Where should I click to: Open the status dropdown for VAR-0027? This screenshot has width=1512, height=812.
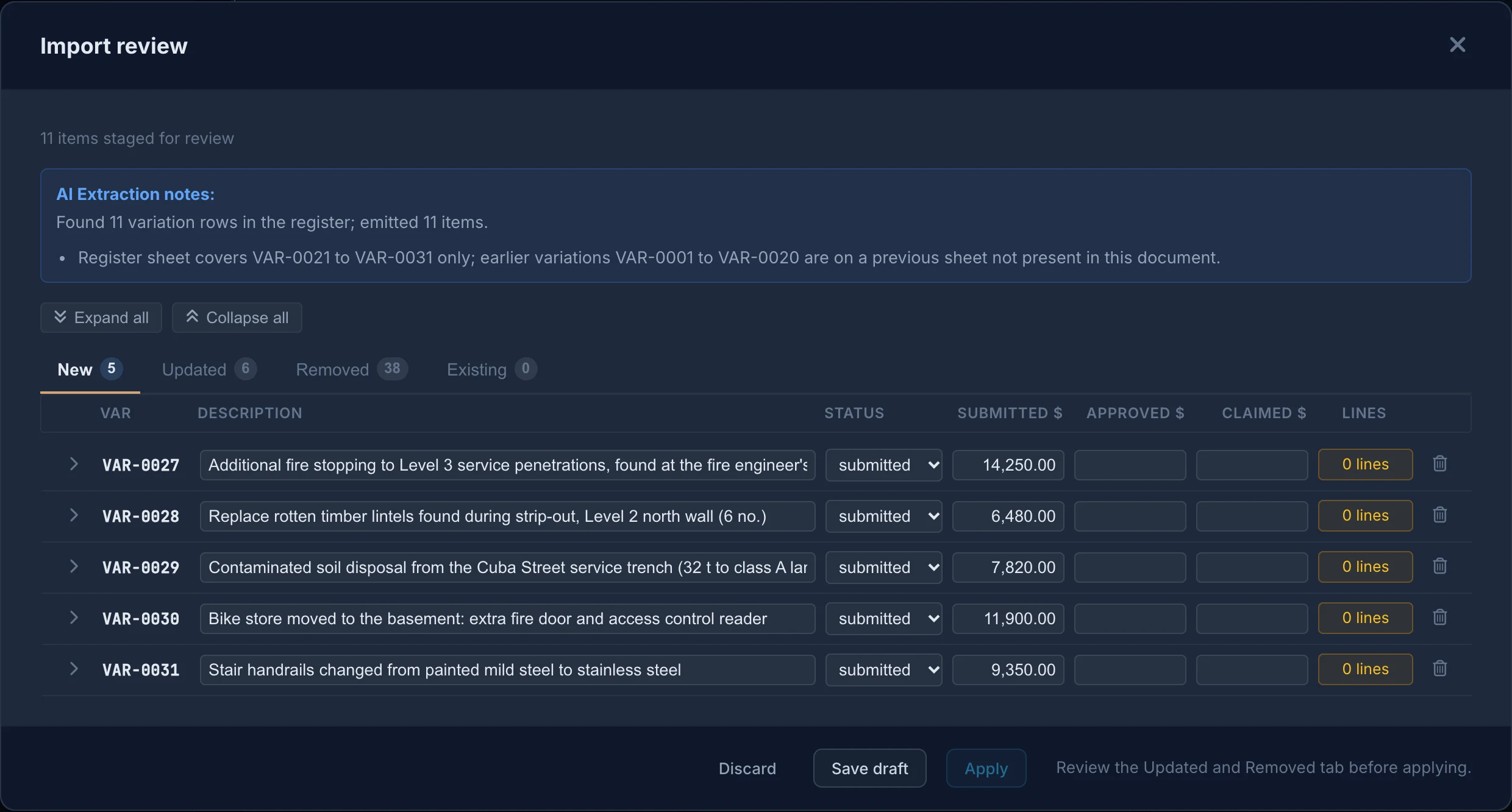[883, 465]
